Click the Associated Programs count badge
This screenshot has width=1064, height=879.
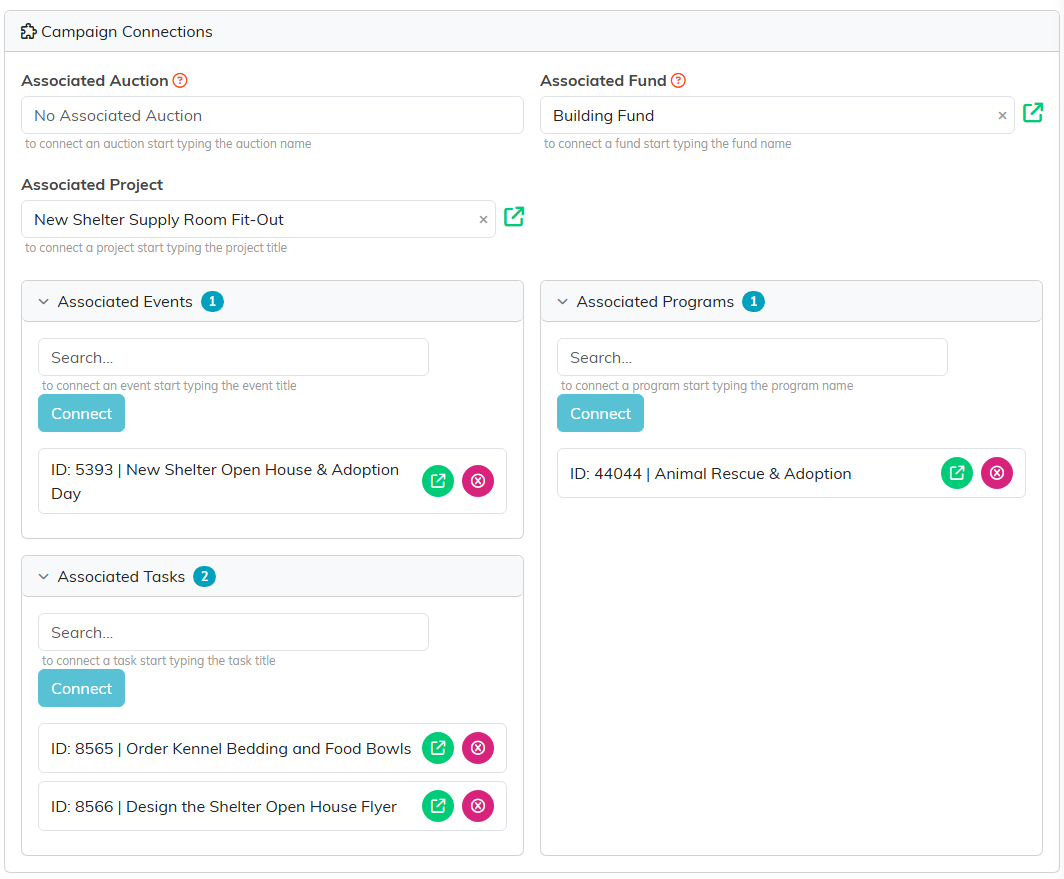pyautogui.click(x=753, y=301)
